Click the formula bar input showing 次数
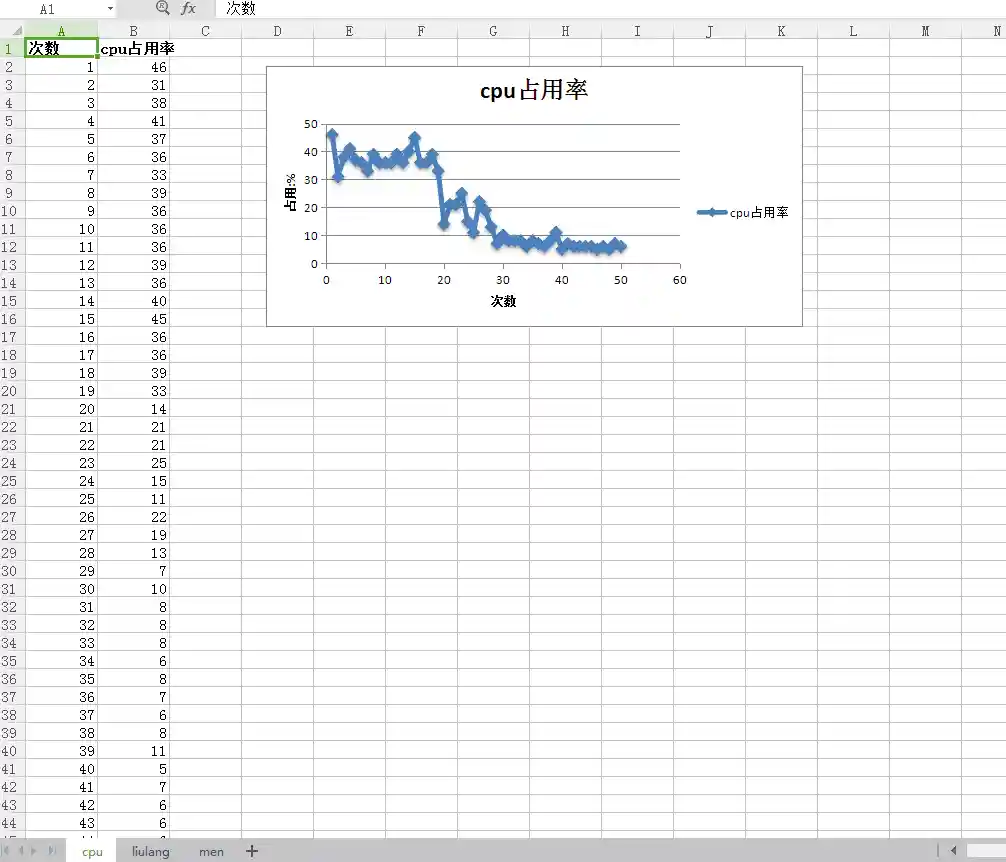This screenshot has width=1006, height=862. (610, 8)
